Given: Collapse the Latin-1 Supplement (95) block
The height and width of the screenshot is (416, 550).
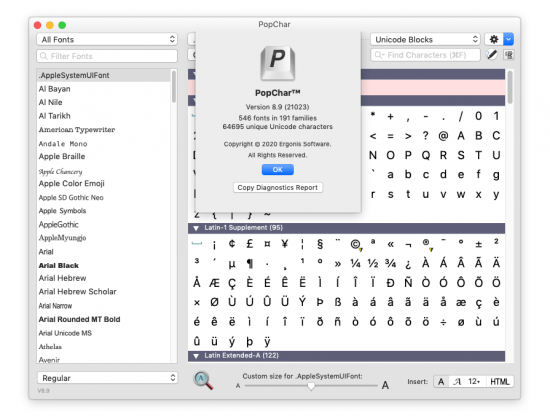Looking at the screenshot, I should coord(196,228).
